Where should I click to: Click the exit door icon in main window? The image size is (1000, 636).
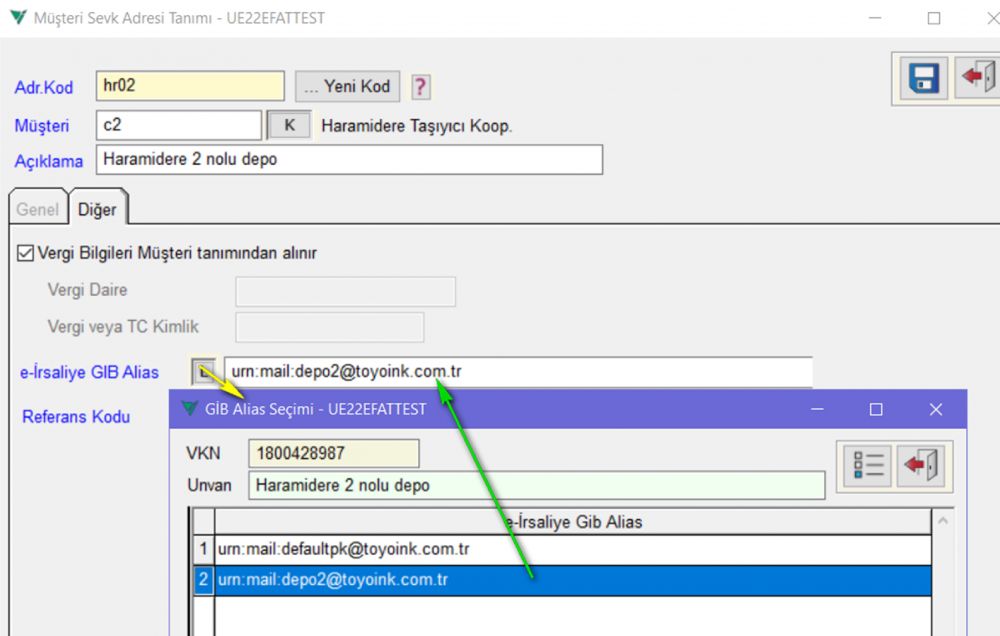pyautogui.click(x=976, y=78)
